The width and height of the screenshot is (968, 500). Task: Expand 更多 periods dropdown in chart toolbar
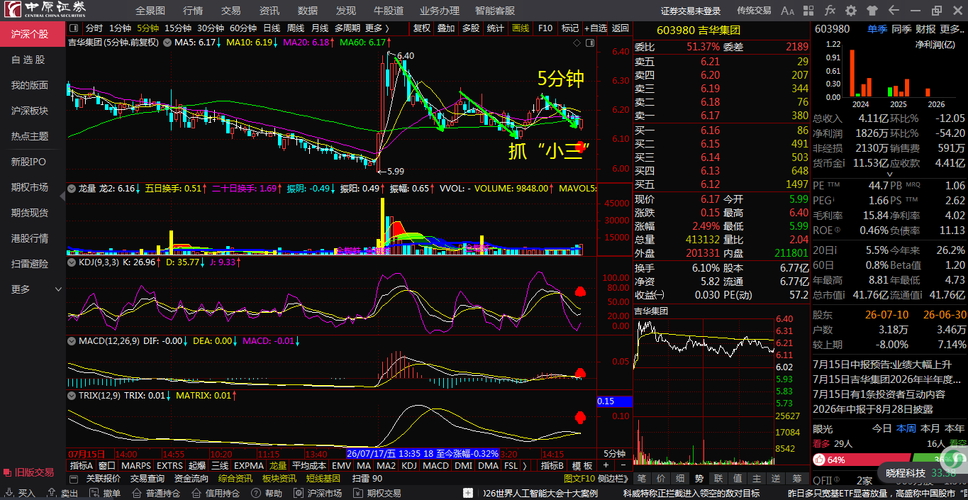[378, 28]
